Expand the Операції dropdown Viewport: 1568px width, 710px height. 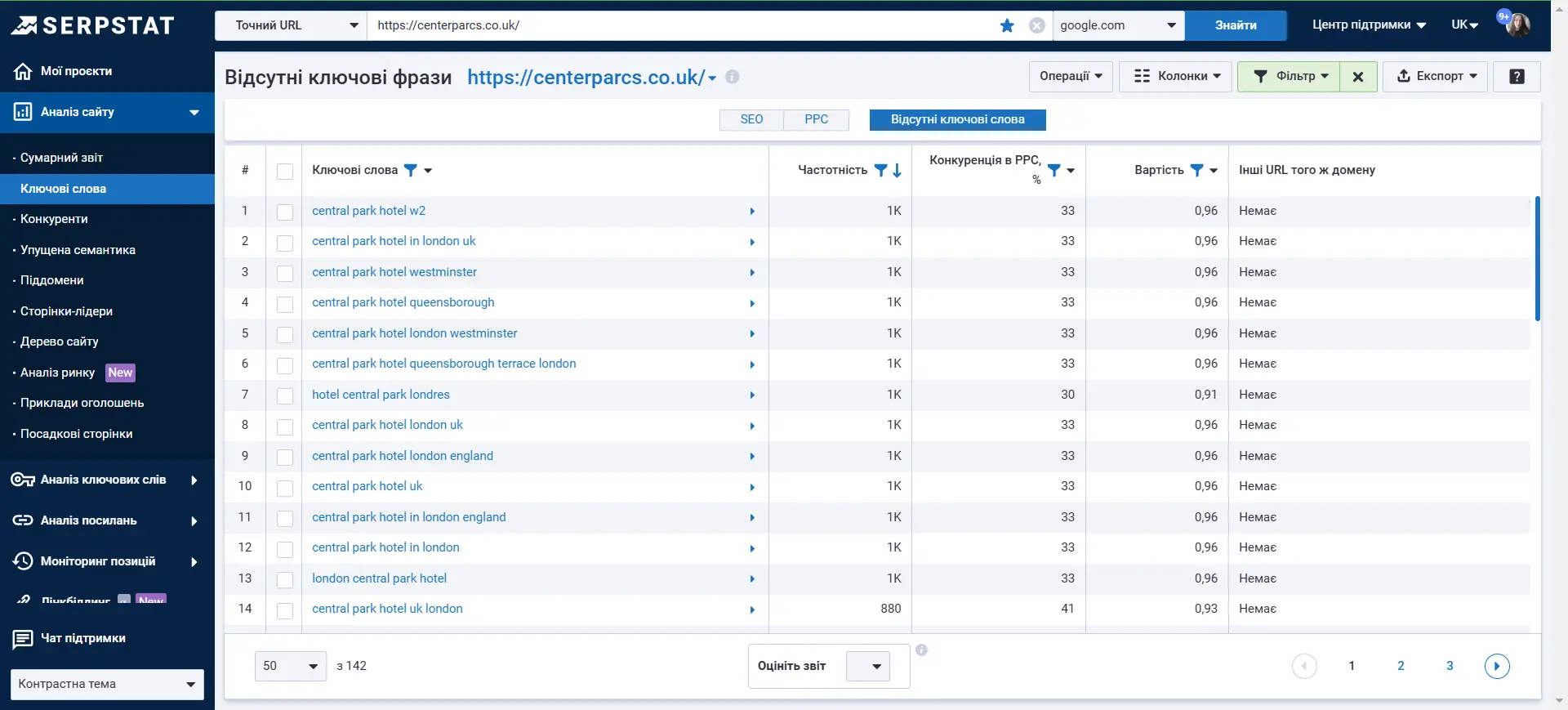(x=1071, y=77)
